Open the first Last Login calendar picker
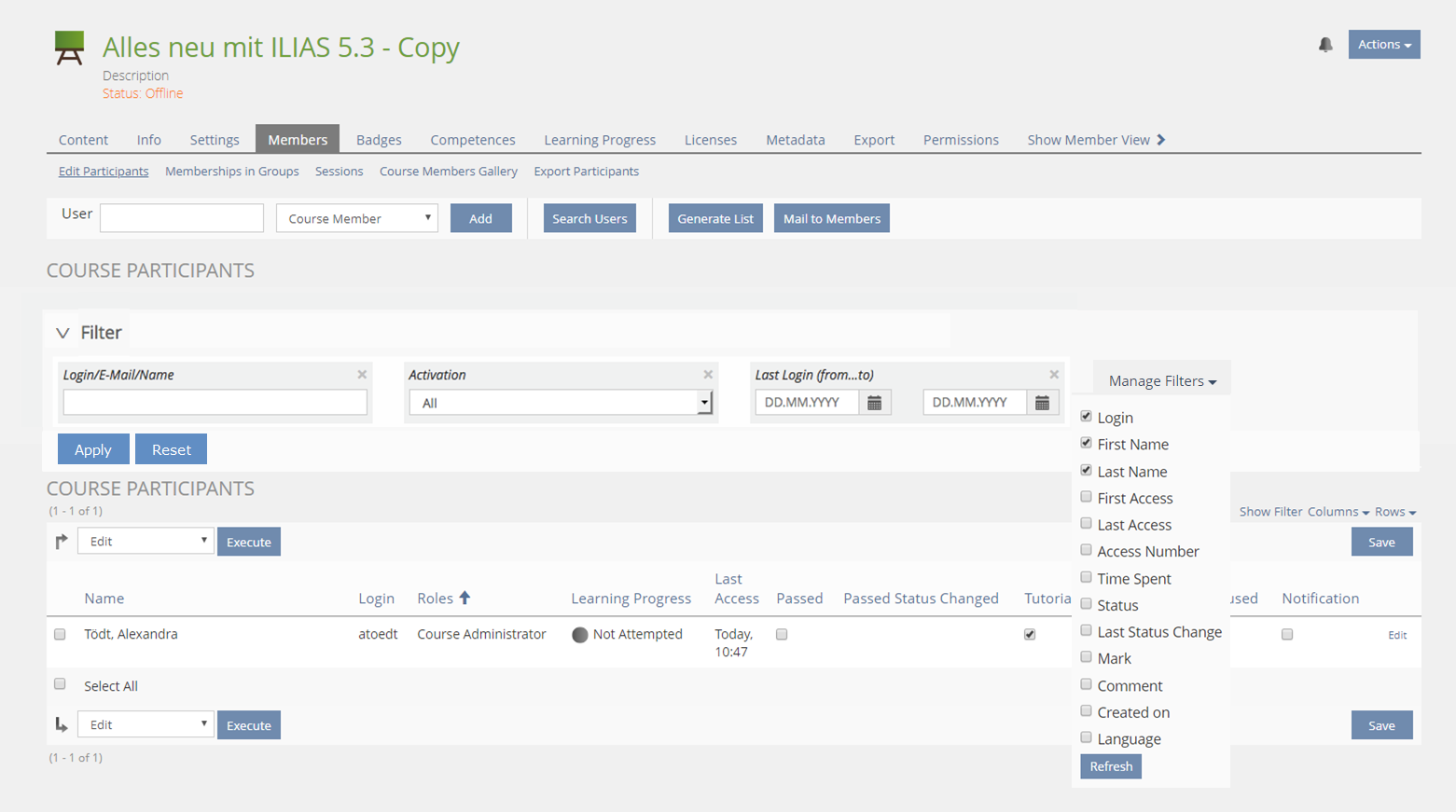This screenshot has width=1456, height=812. [874, 403]
